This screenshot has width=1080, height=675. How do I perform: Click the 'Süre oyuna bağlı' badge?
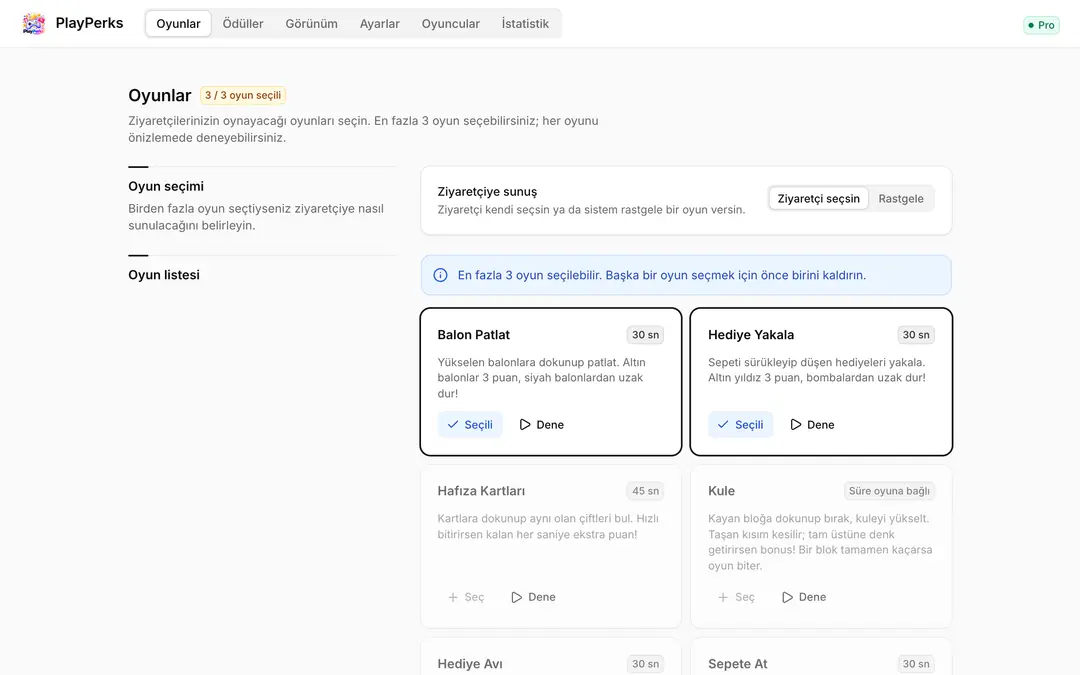[889, 491]
